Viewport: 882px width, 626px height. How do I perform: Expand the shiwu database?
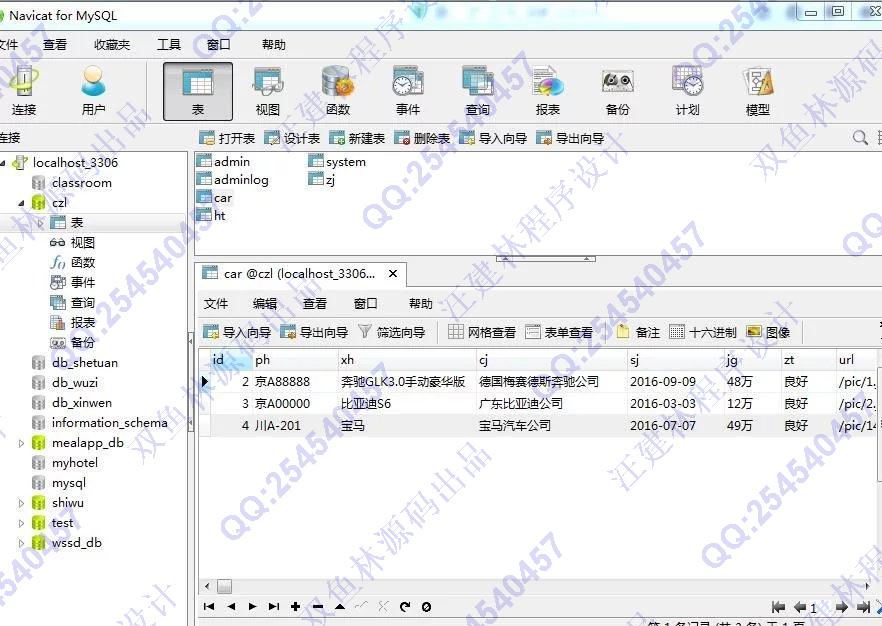click(21, 503)
